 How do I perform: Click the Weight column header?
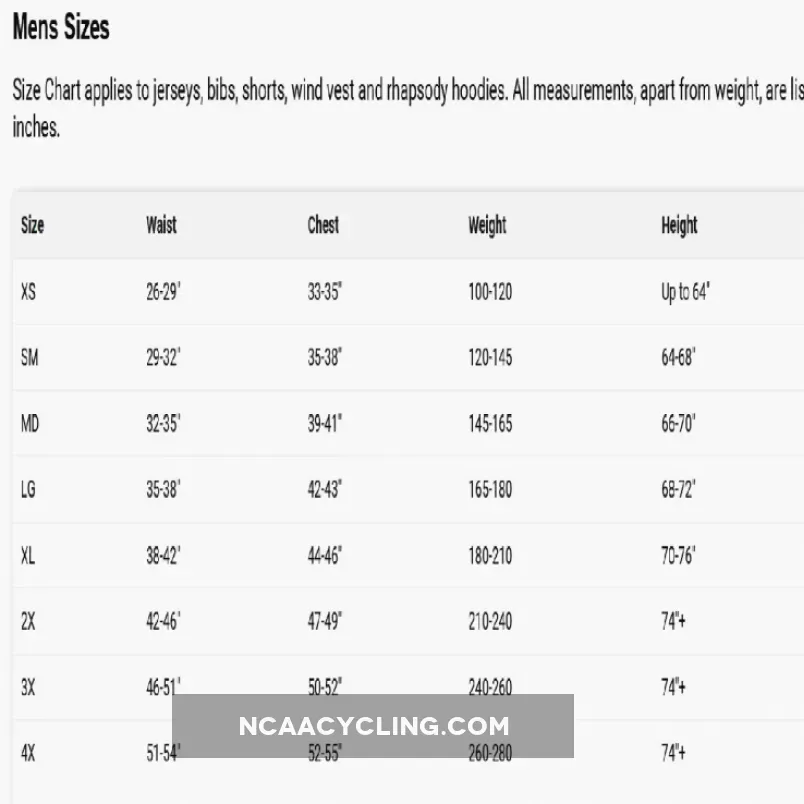coord(487,226)
